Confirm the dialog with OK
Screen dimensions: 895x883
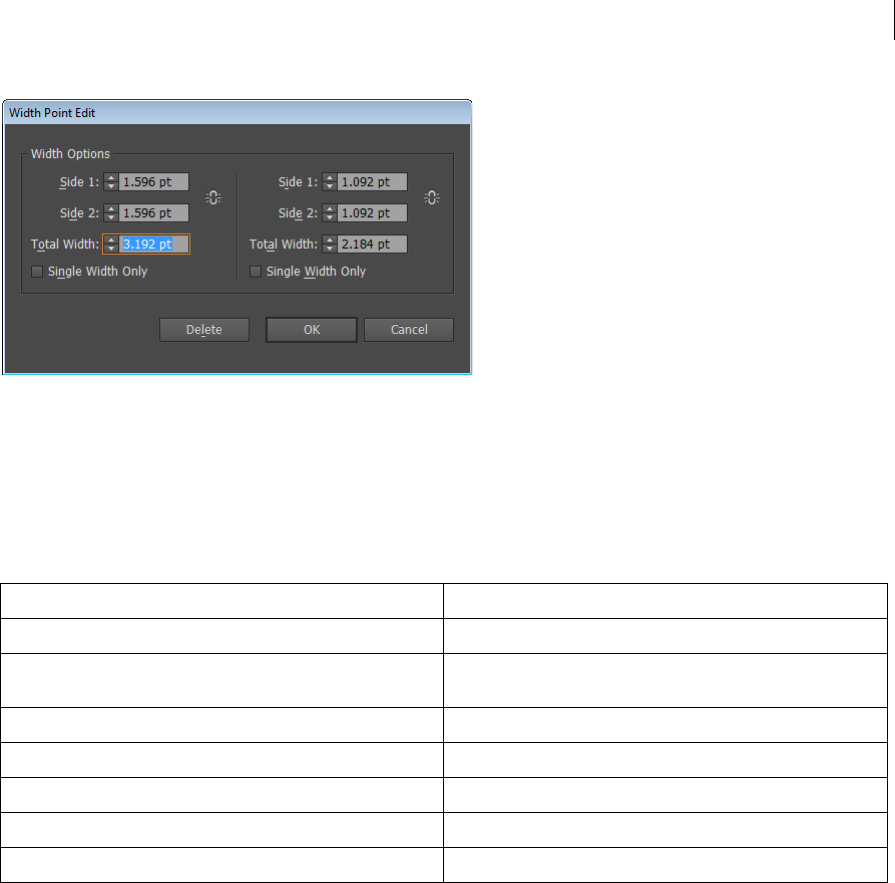(312, 330)
